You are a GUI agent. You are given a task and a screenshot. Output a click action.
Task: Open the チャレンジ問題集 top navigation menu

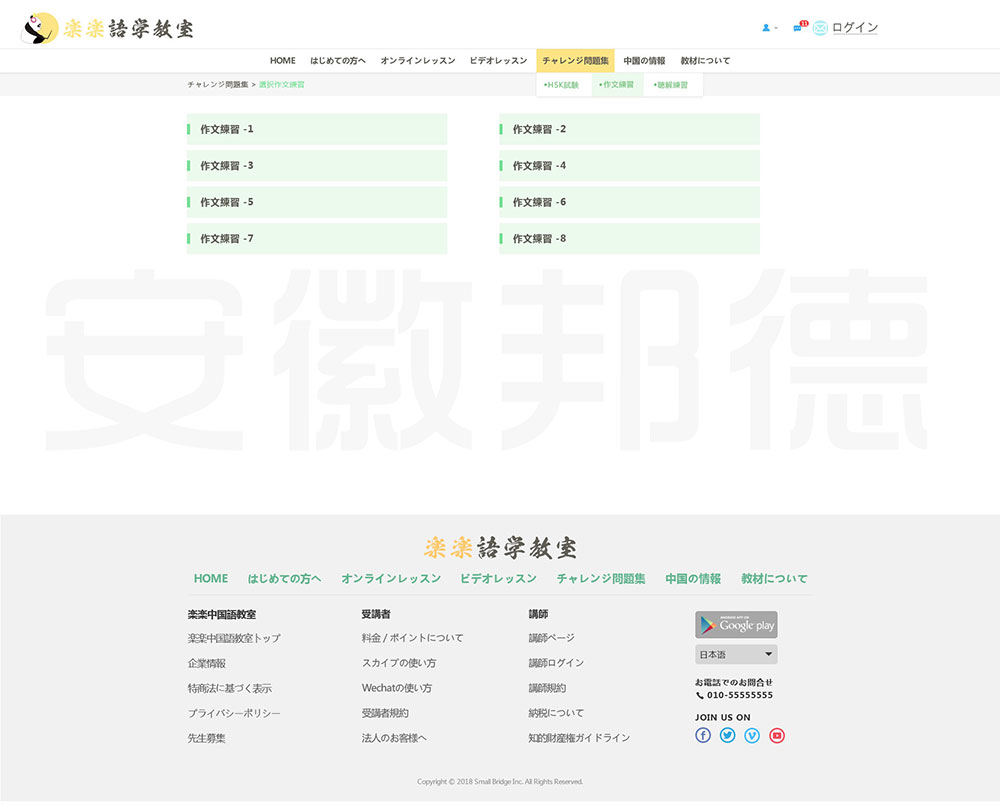click(x=575, y=61)
